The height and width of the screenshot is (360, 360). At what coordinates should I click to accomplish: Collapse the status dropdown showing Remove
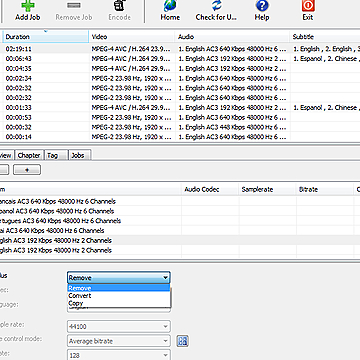pos(119,278)
